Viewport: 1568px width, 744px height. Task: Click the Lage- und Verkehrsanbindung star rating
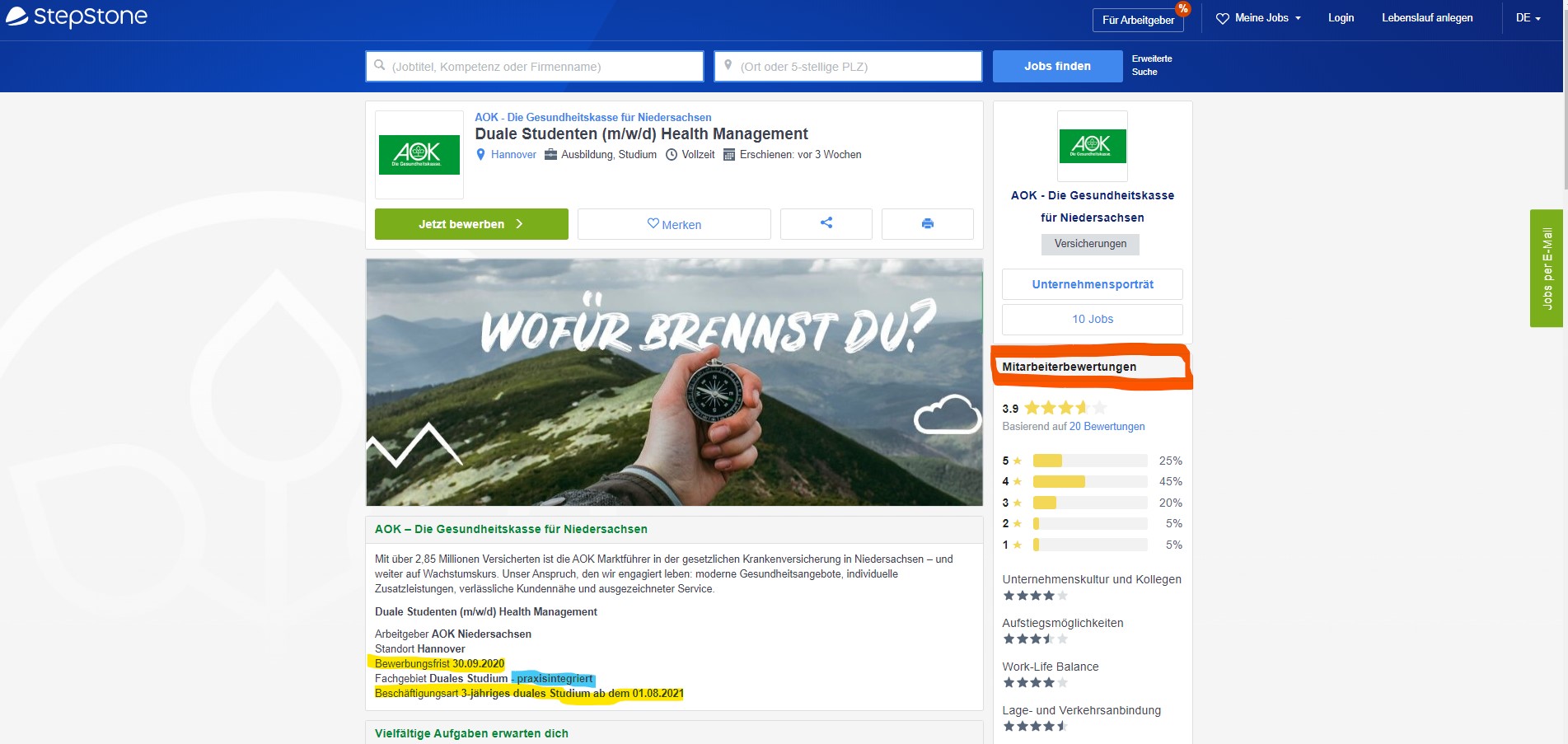[1035, 726]
